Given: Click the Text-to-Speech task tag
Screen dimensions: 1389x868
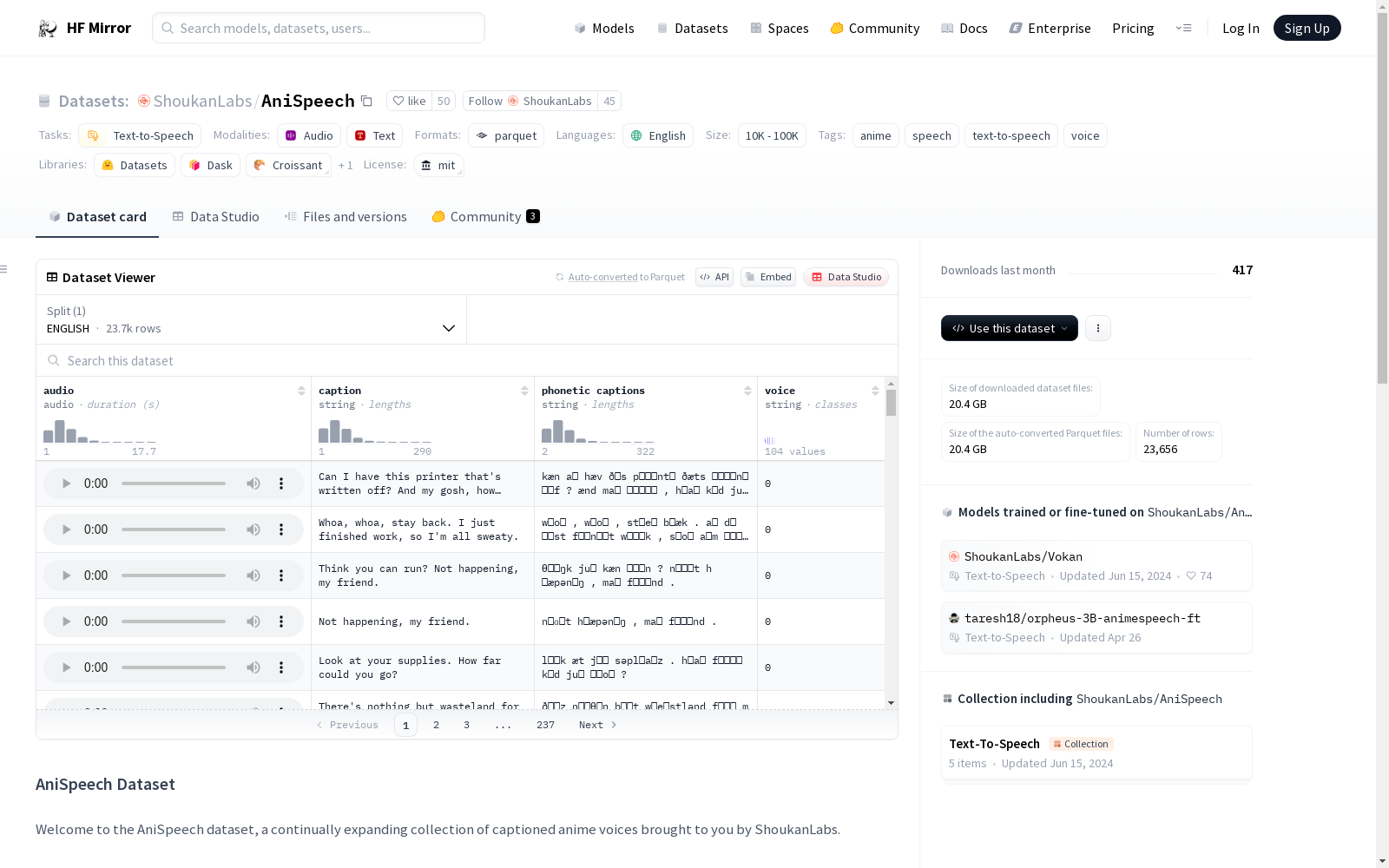Looking at the screenshot, I should click(x=140, y=135).
